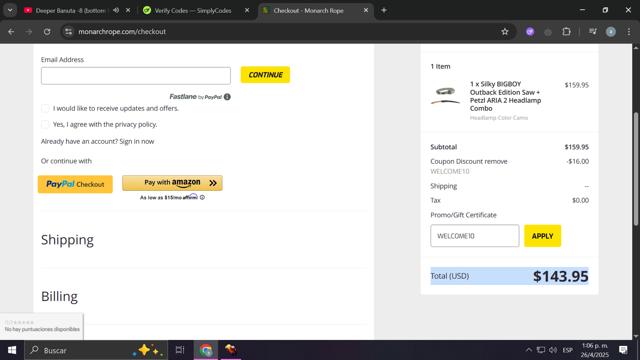Click the Total $143.95 amount
Image resolution: width=640 pixels, height=360 pixels.
click(x=560, y=276)
